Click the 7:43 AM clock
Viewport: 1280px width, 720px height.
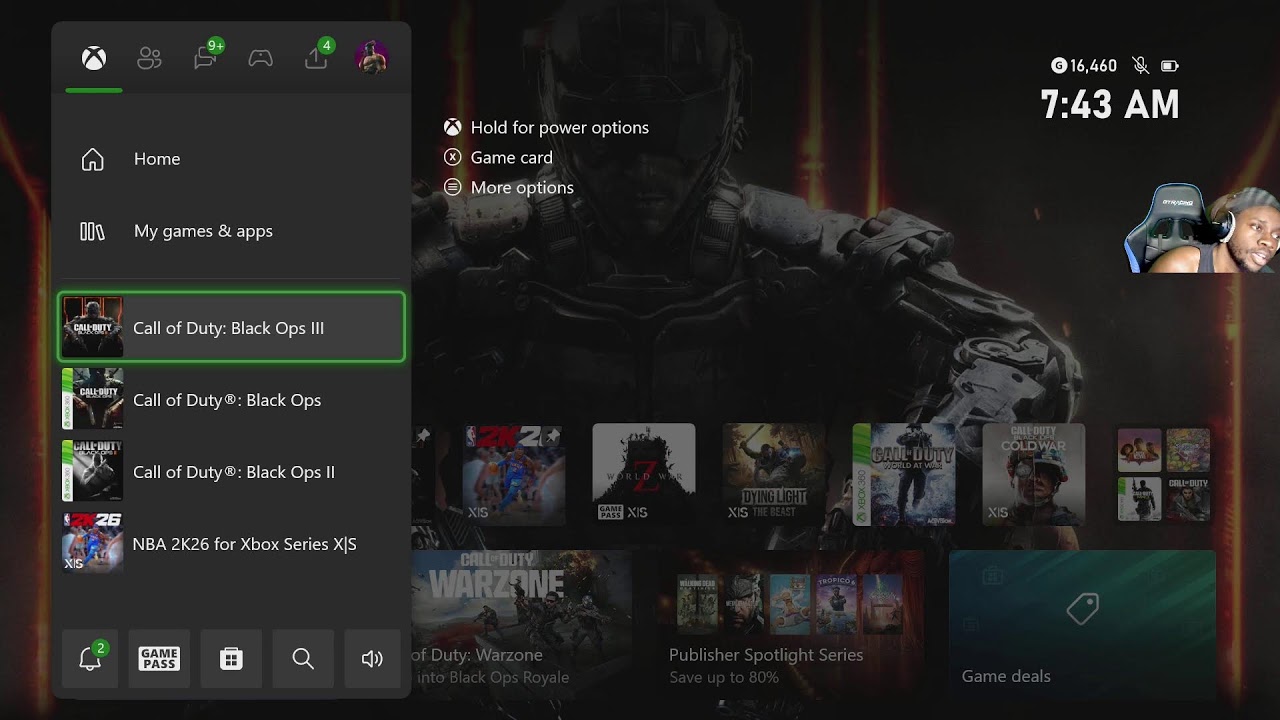[x=1110, y=105]
